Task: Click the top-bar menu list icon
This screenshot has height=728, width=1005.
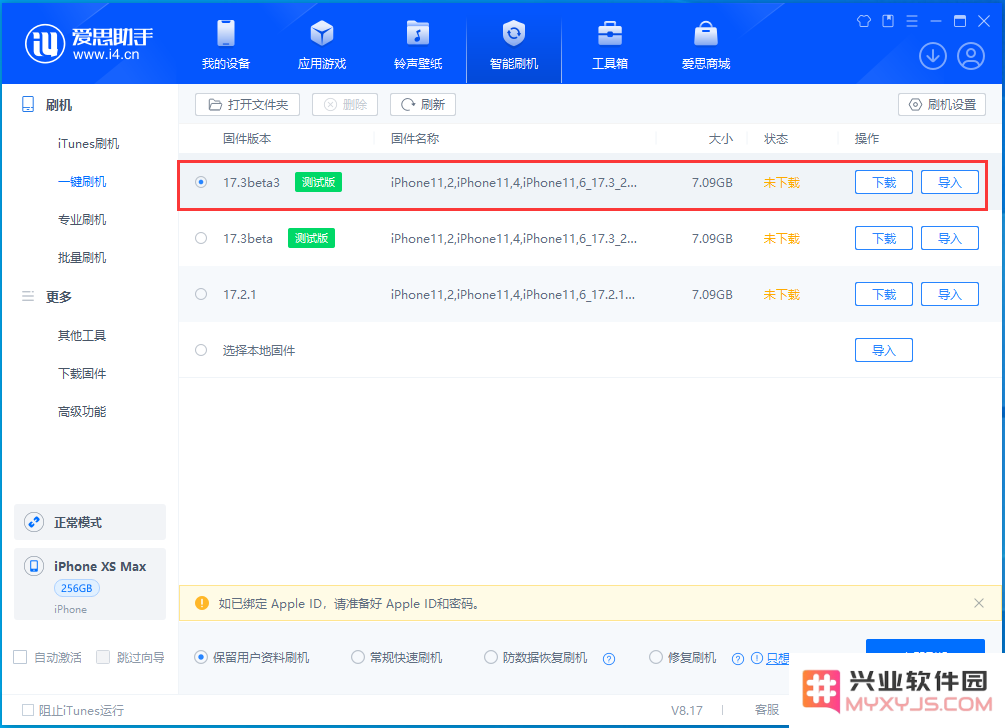Action: [x=911, y=21]
